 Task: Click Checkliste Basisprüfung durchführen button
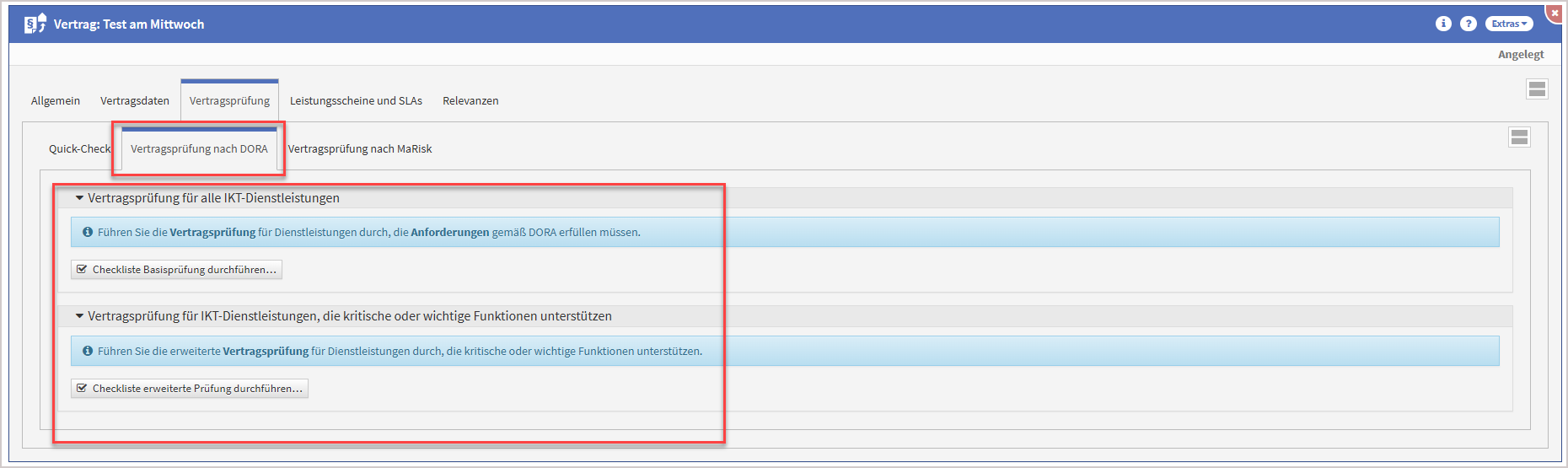point(176,270)
